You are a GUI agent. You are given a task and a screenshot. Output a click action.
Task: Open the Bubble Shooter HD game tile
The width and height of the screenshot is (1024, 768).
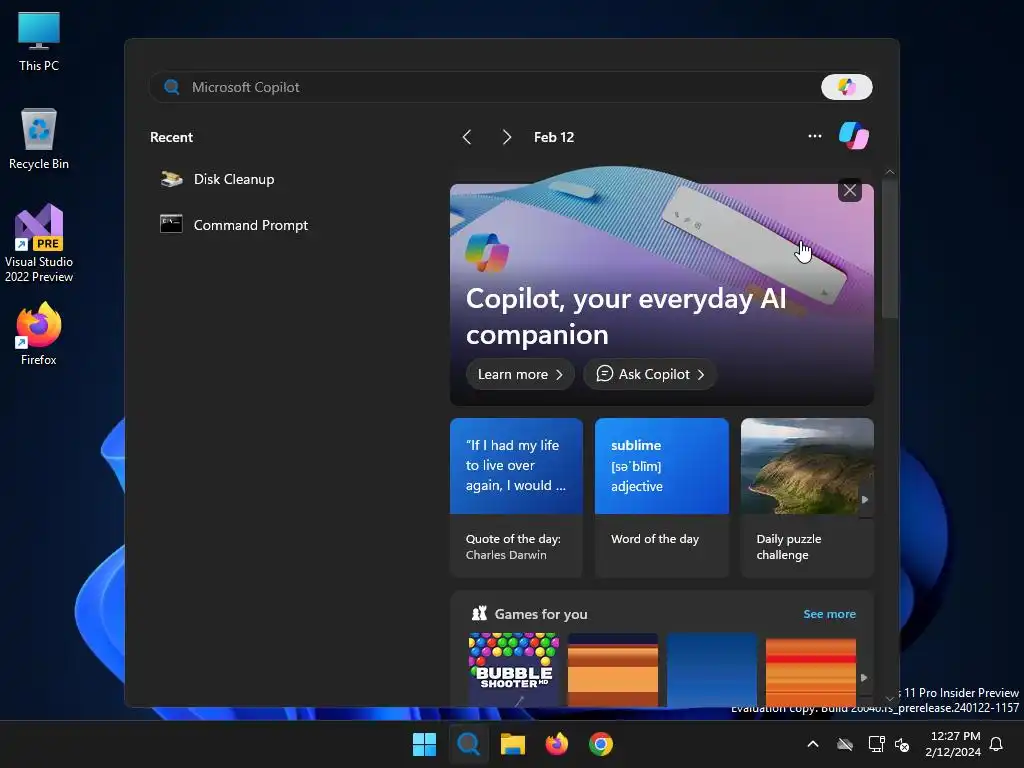514,669
